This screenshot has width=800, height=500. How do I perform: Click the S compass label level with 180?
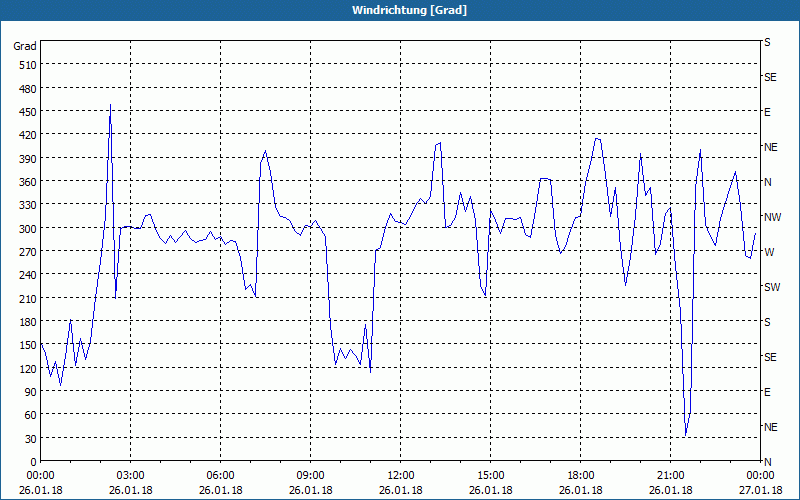coord(767,322)
